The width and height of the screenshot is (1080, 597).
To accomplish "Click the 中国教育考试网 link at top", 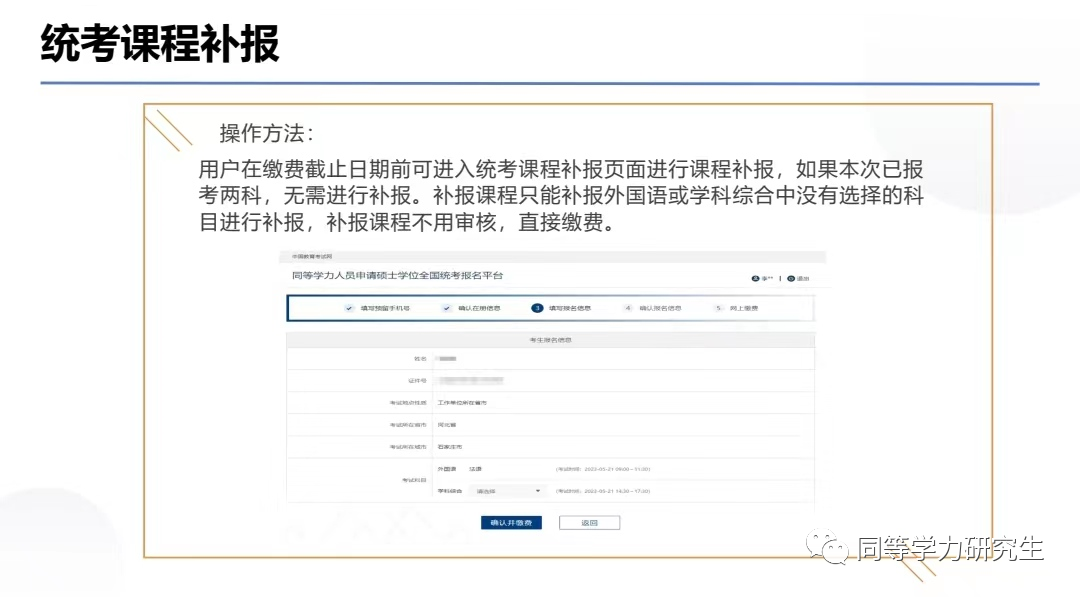I will [x=306, y=257].
